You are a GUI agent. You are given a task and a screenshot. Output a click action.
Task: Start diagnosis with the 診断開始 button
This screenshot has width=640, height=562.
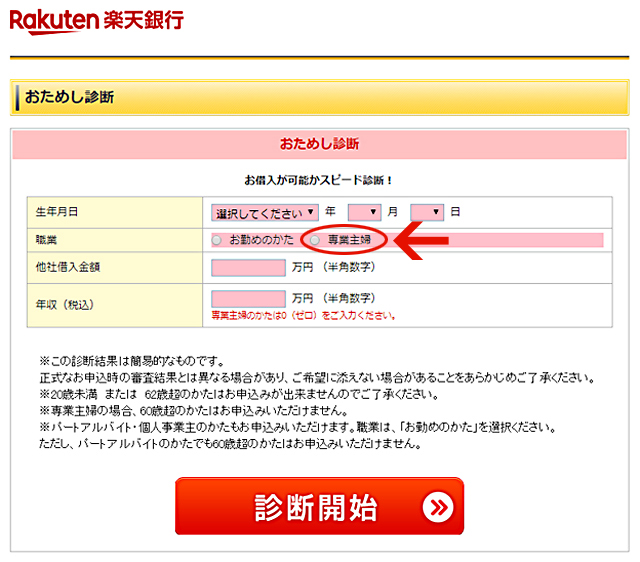(320, 506)
